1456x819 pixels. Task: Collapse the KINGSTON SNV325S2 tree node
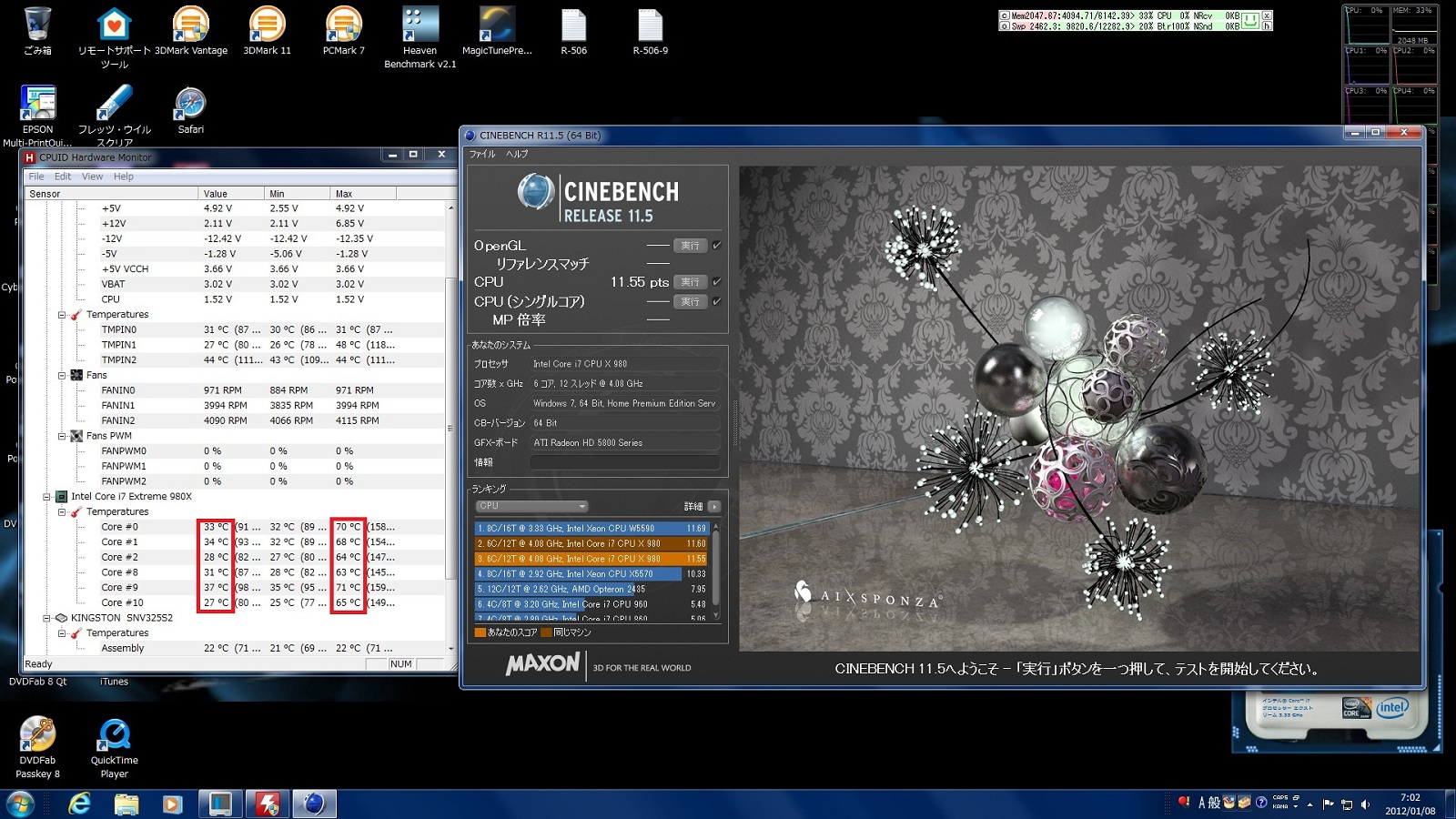click(x=46, y=618)
